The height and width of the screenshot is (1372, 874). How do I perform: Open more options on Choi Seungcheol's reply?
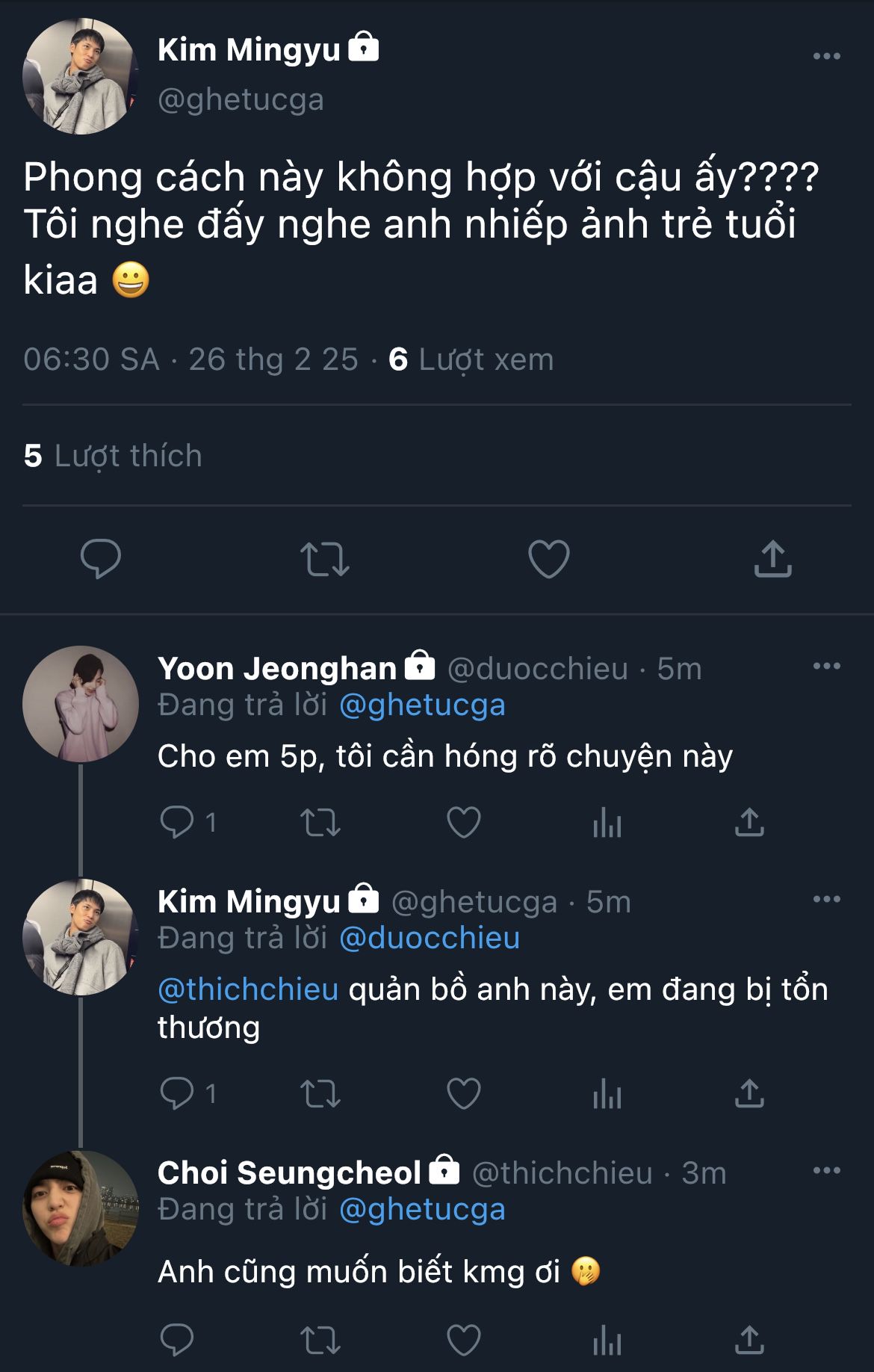826,1170
